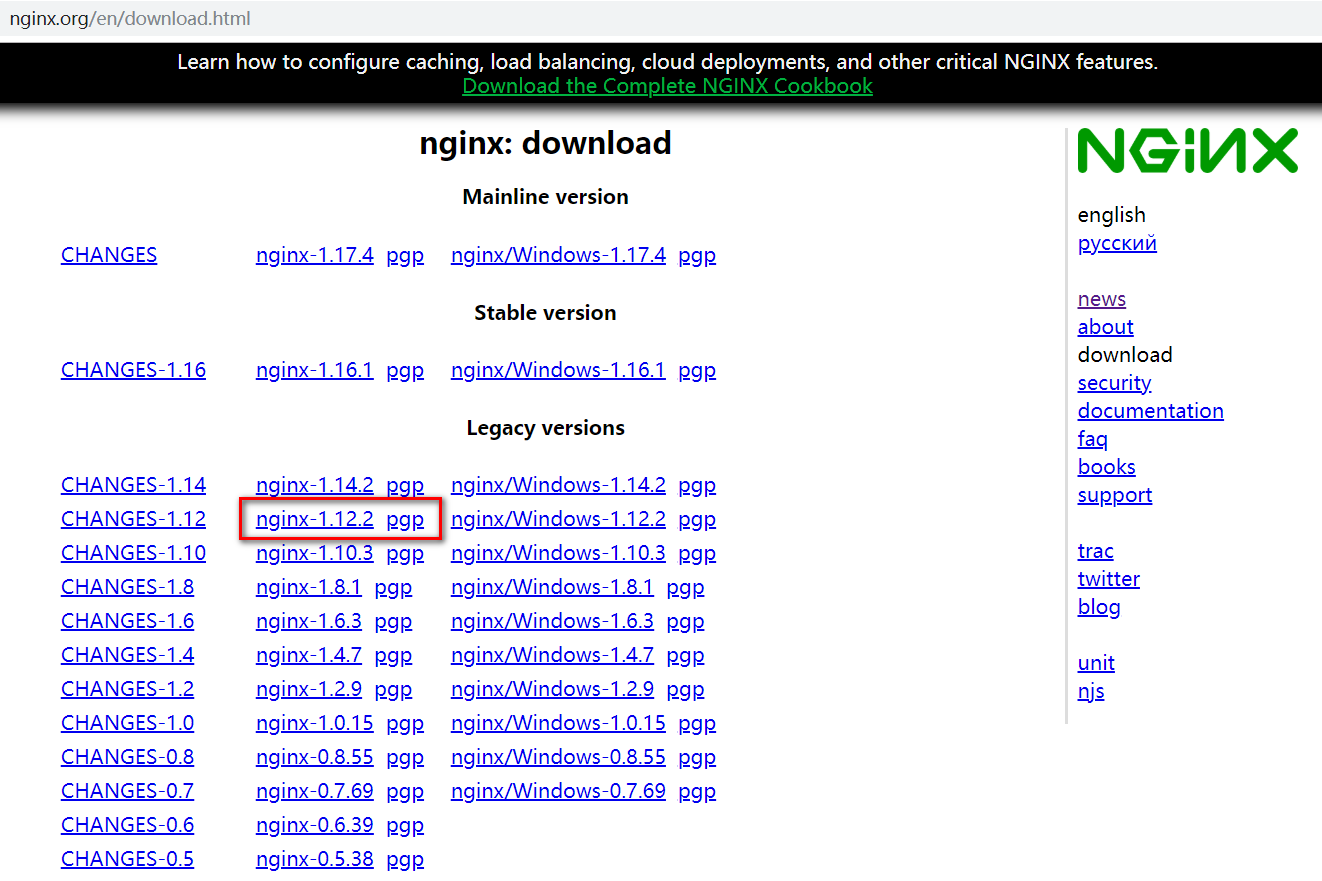Image resolution: width=1322 pixels, height=881 pixels.
Task: Open CHANGES-1.2 link
Action: [127, 689]
